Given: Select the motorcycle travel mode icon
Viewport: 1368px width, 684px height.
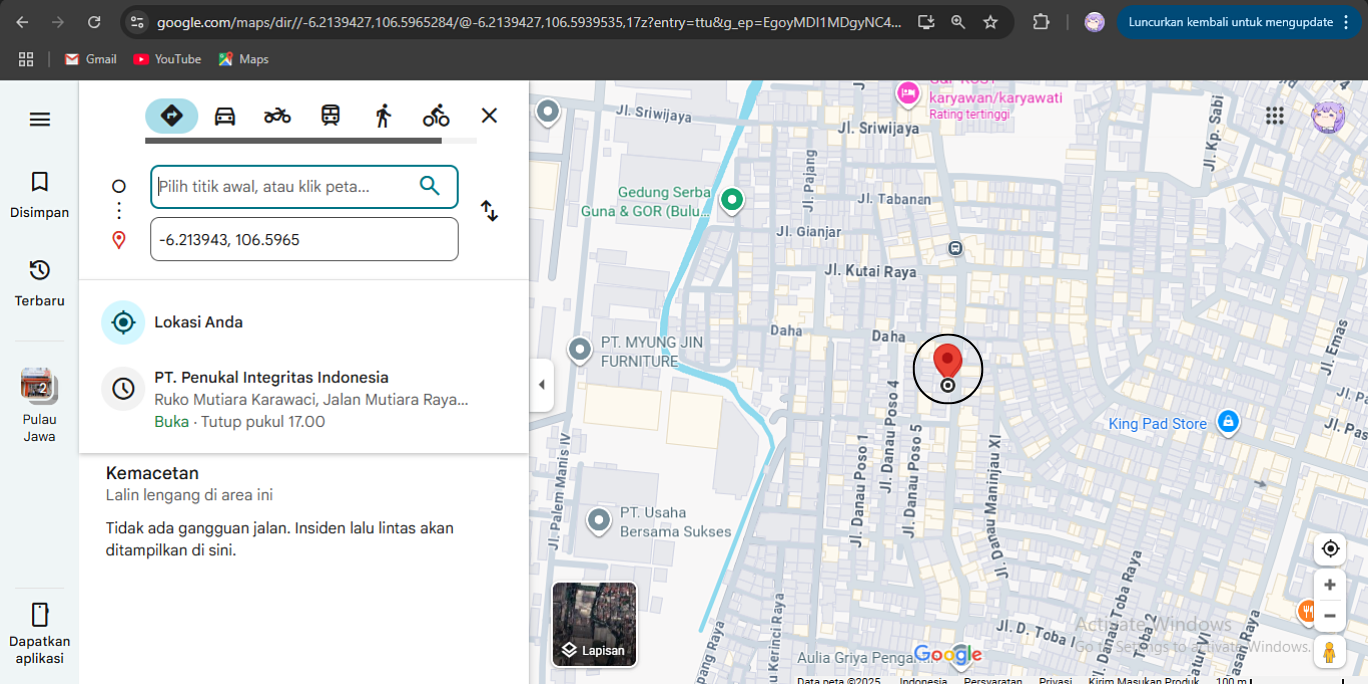Looking at the screenshot, I should tap(277, 115).
